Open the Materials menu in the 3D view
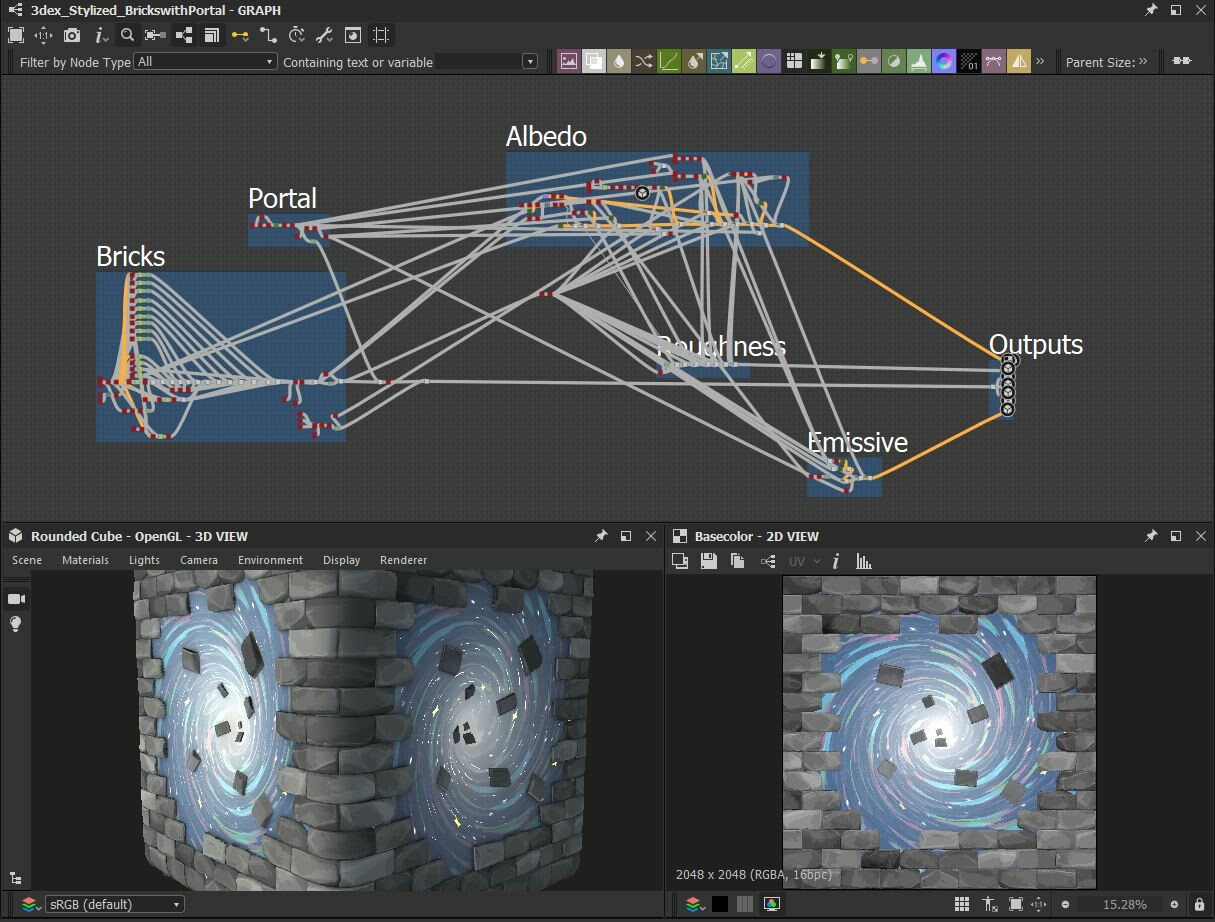The image size is (1215, 922). pyautogui.click(x=85, y=560)
